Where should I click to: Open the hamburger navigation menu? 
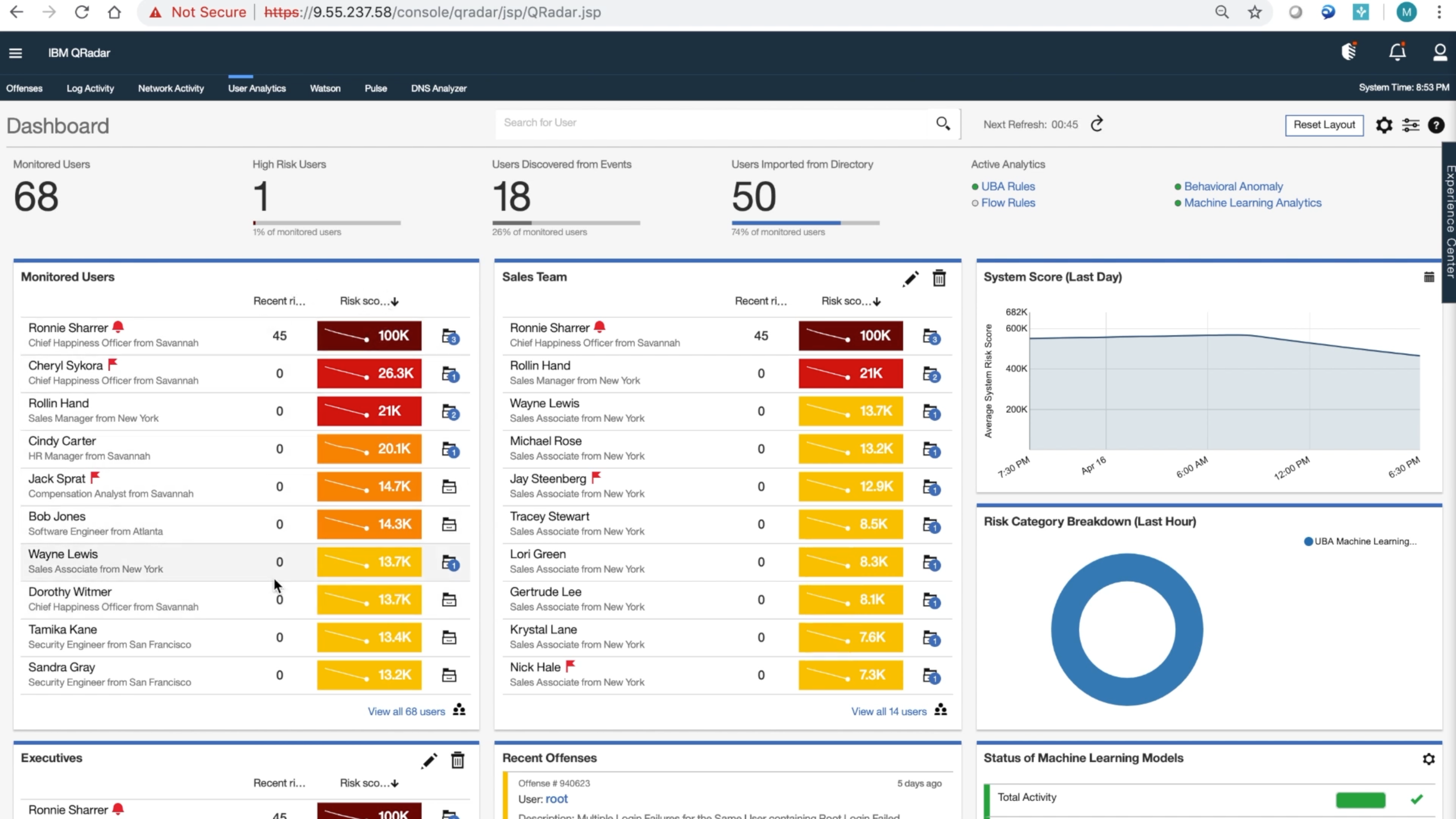tap(15, 53)
